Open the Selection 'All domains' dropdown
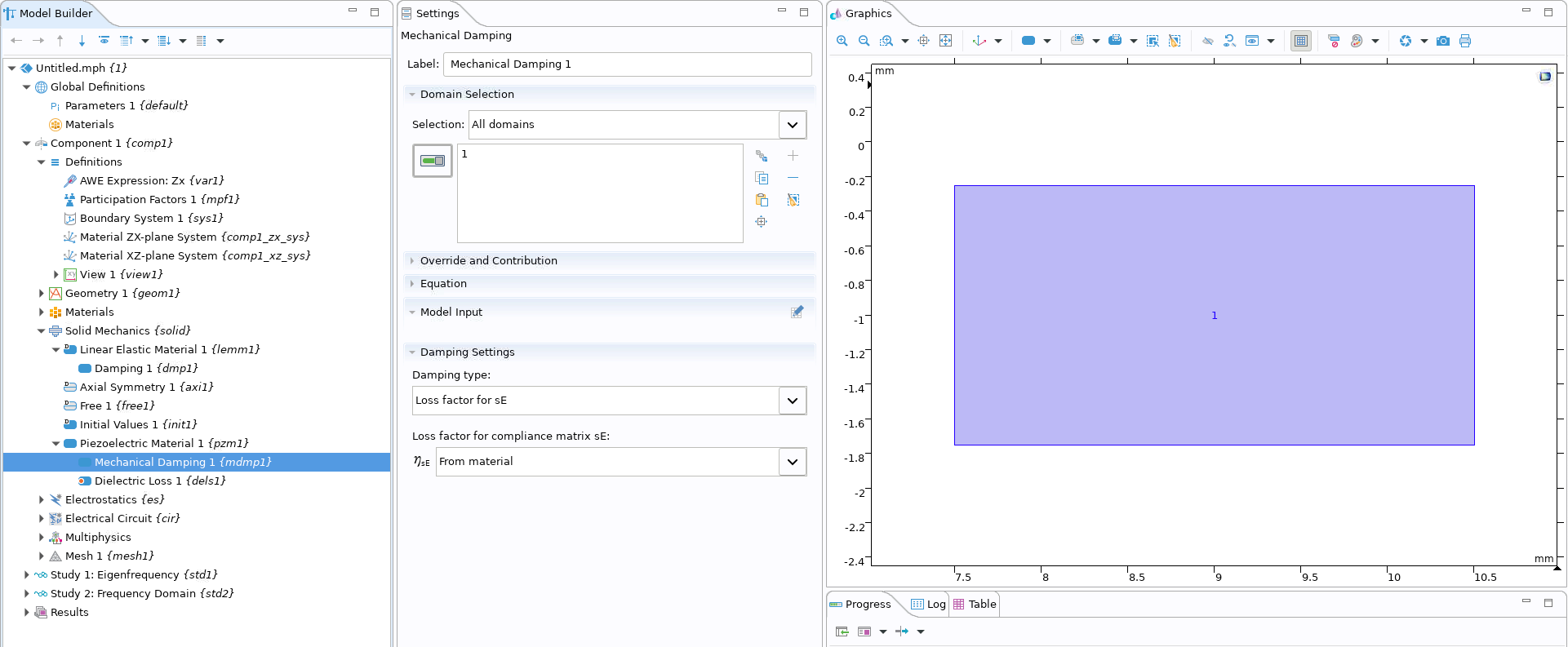 [792, 125]
